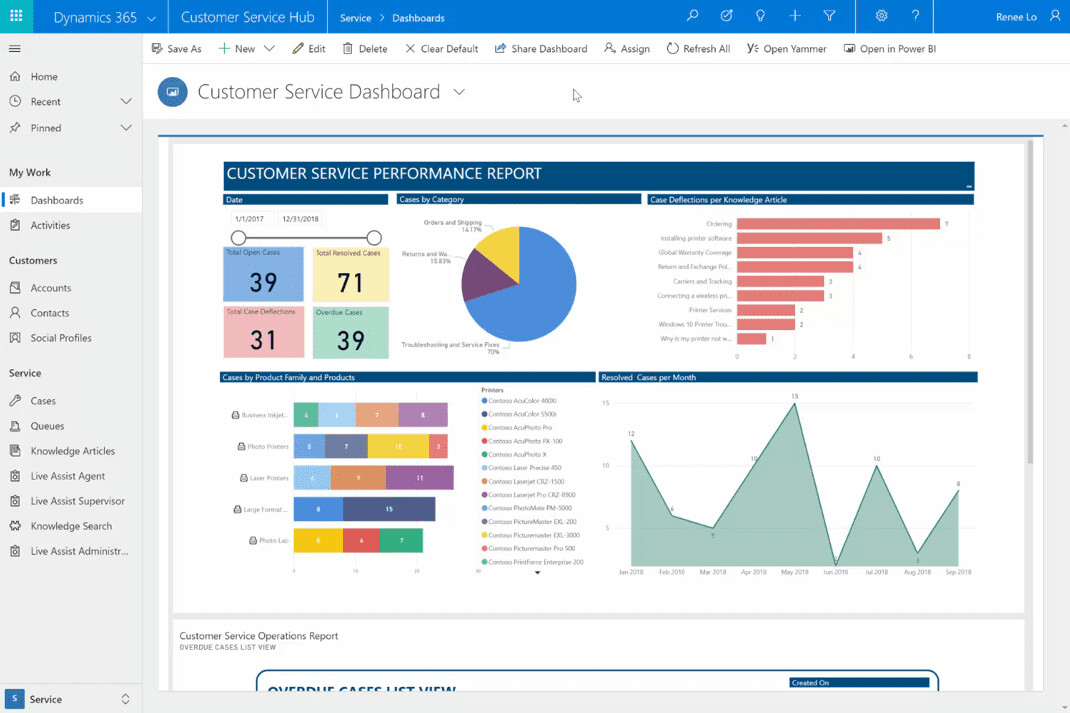
Task: Click the Ordering bar in deflections chart
Action: click(x=838, y=224)
